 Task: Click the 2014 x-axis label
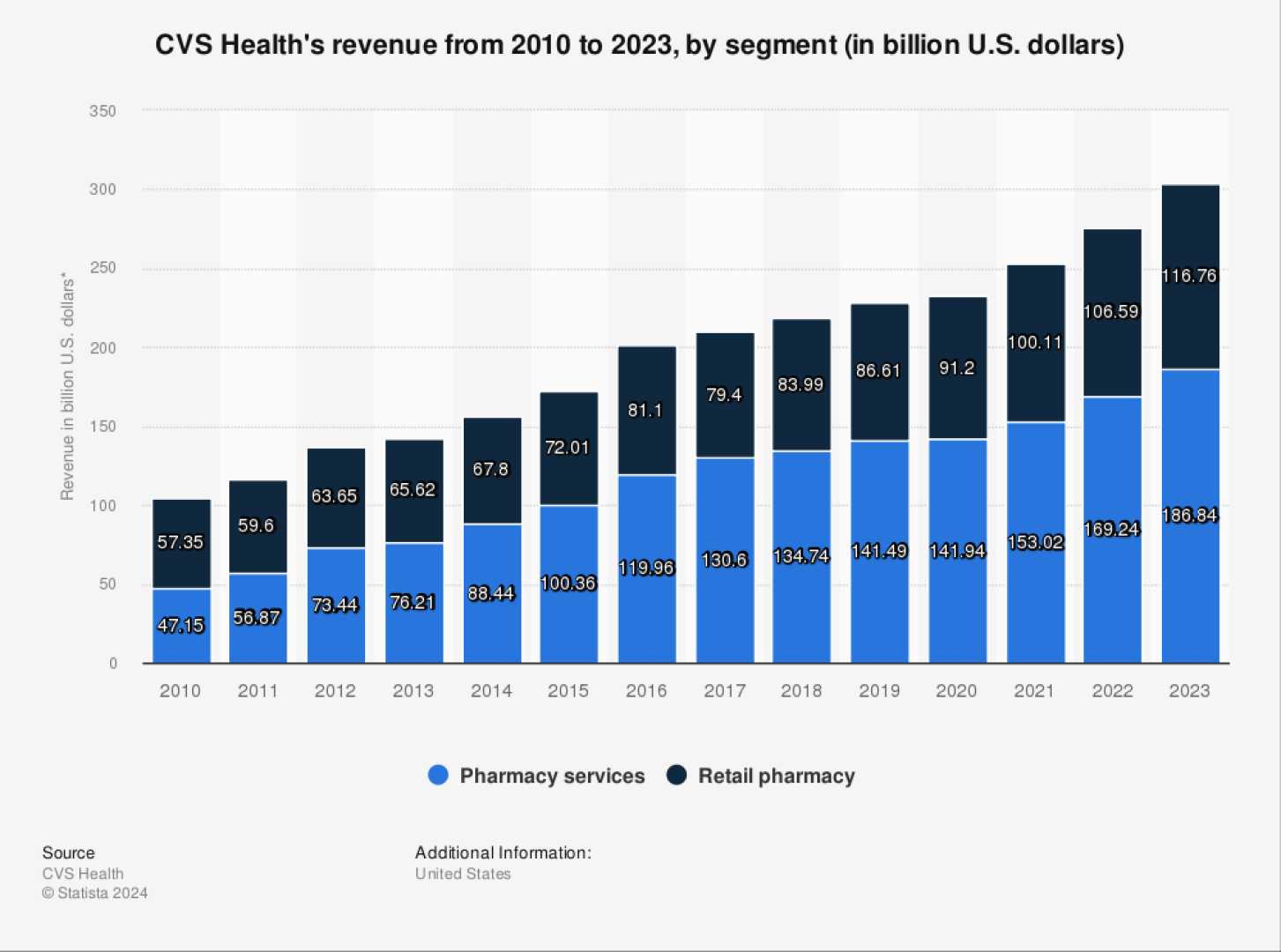pos(491,691)
